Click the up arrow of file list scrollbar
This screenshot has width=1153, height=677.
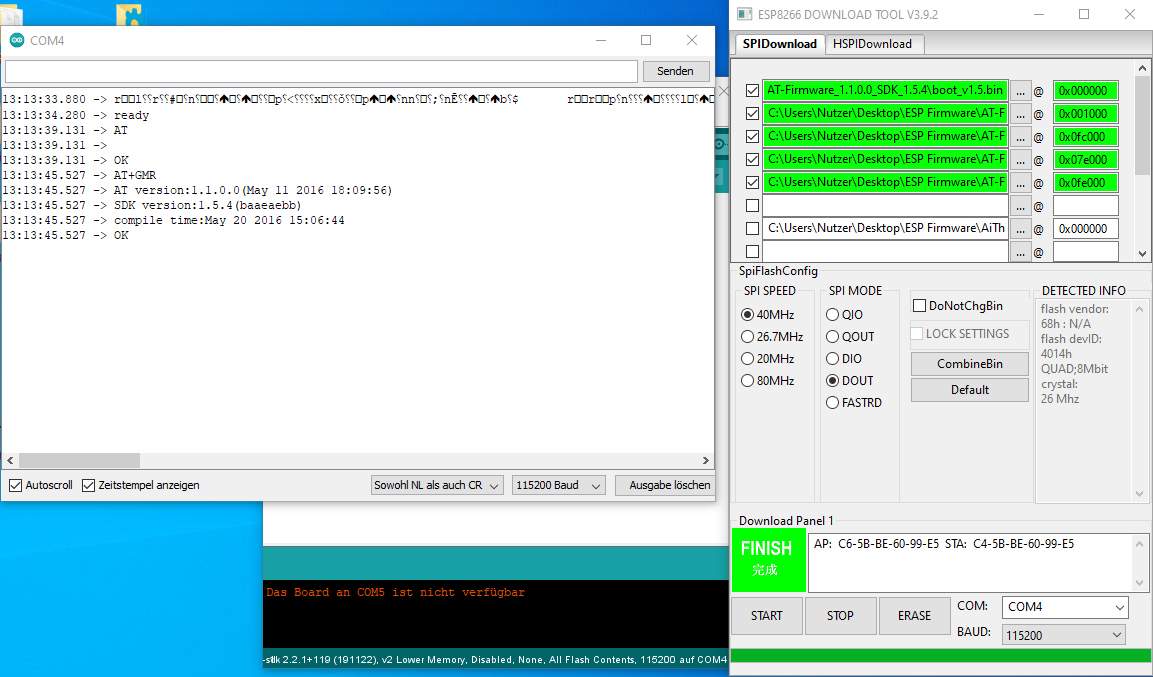(x=1142, y=68)
